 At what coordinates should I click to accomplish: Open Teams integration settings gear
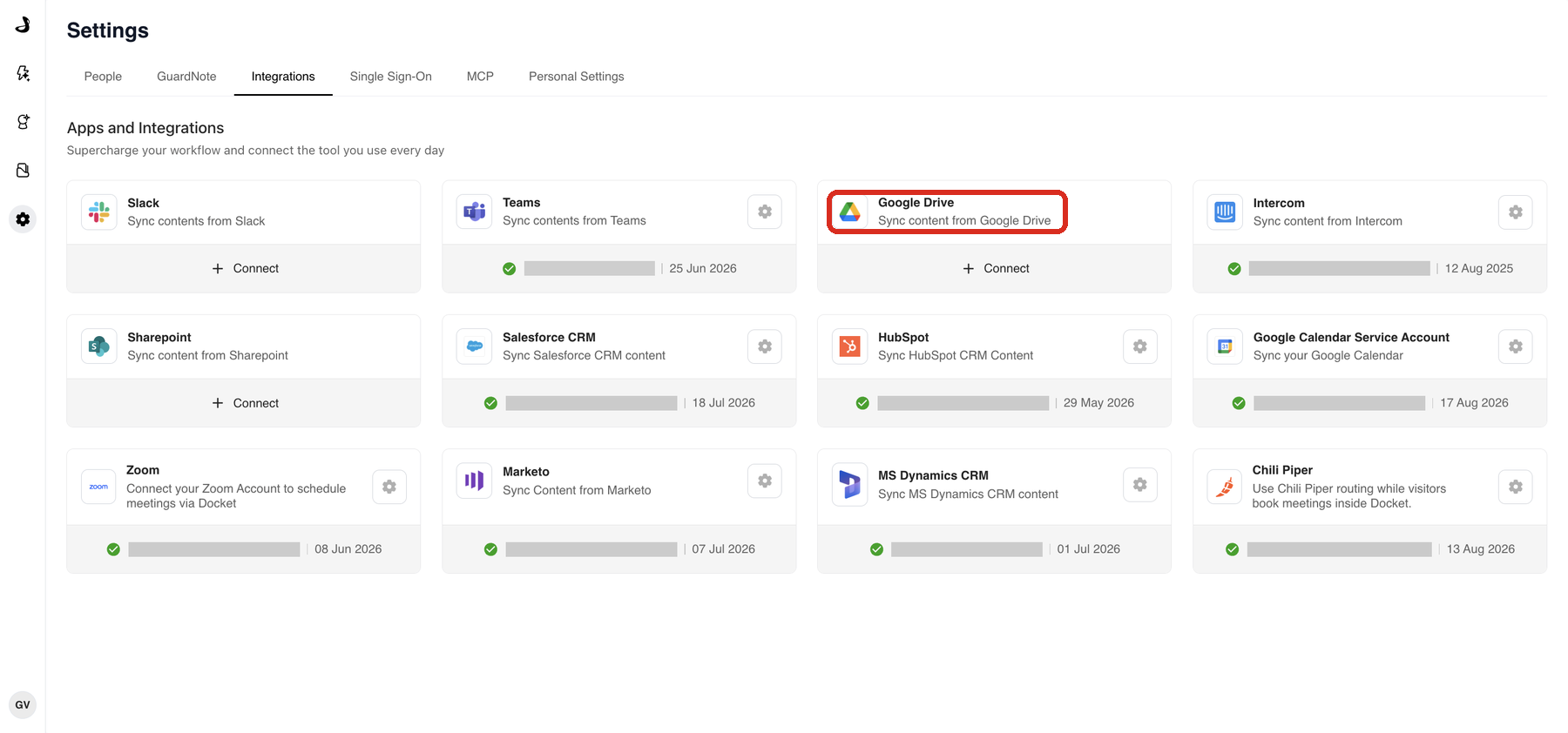click(x=765, y=212)
